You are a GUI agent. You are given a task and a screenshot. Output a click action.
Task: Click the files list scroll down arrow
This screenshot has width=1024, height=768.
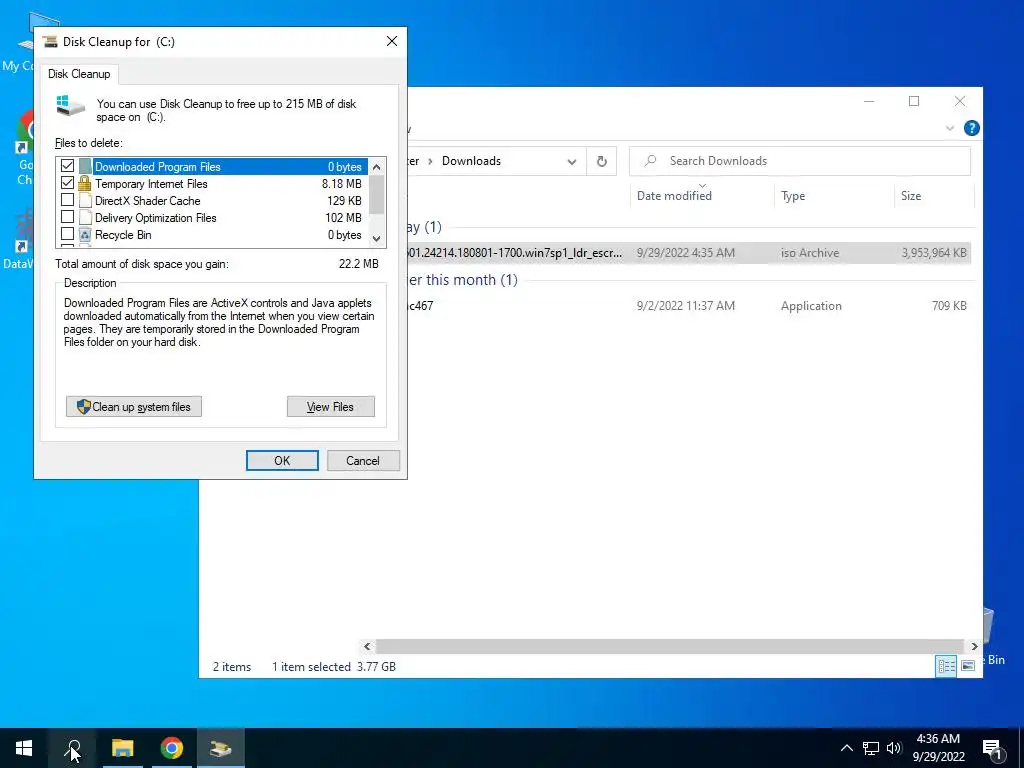click(x=376, y=238)
